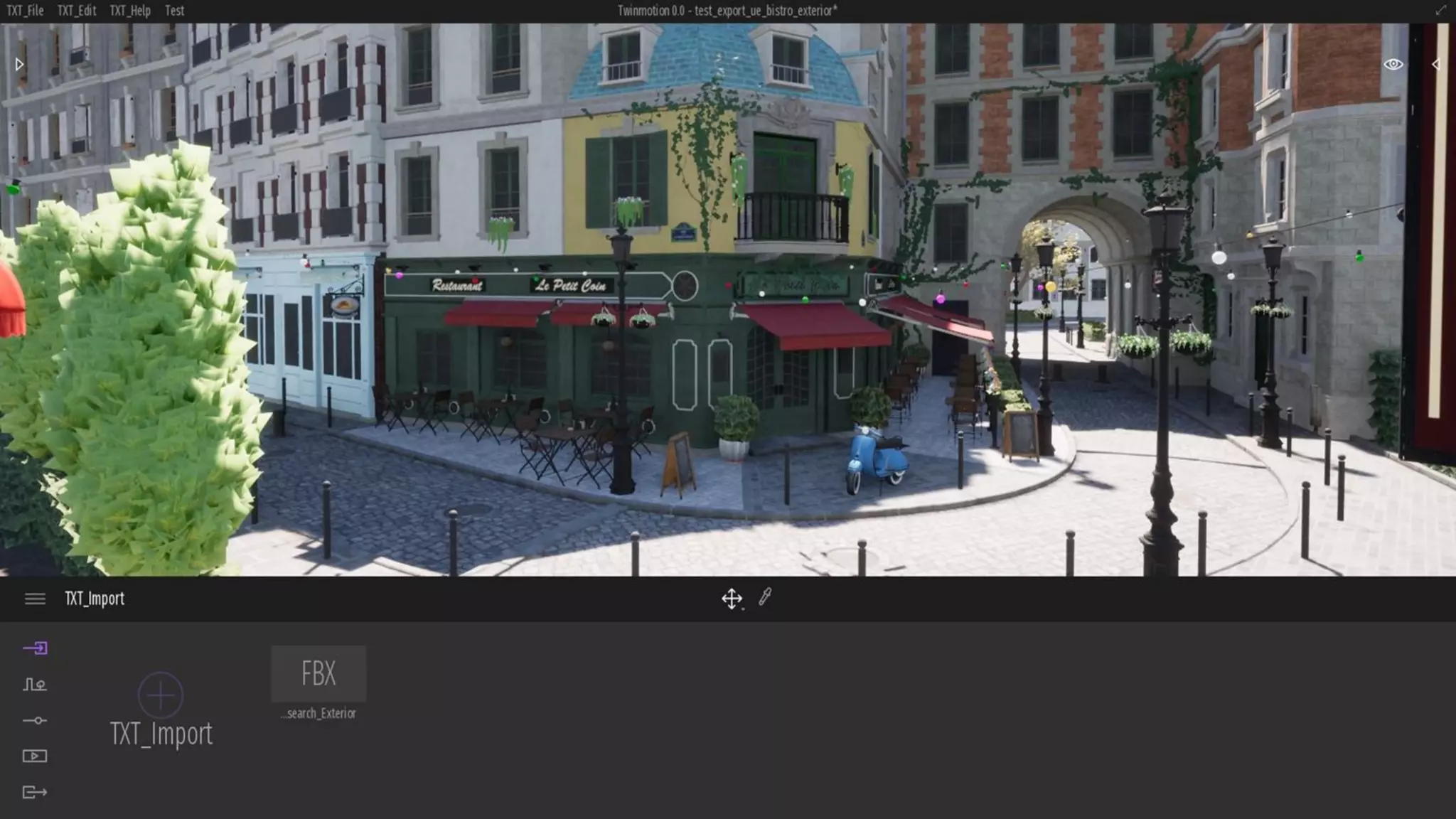The width and height of the screenshot is (1456, 819).
Task: Open the TXT_Help menu
Action: [130, 11]
